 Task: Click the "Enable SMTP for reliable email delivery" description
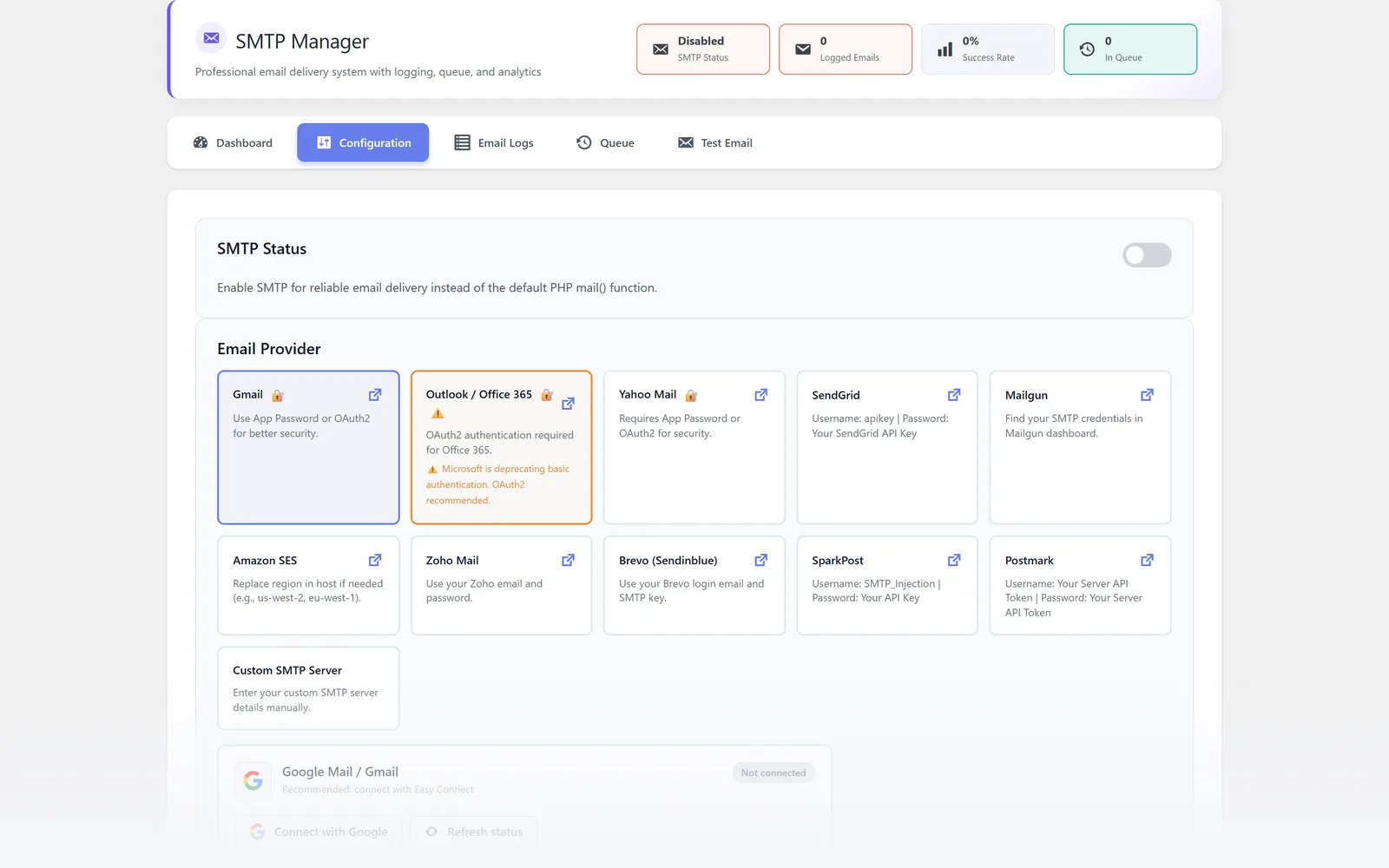(437, 287)
